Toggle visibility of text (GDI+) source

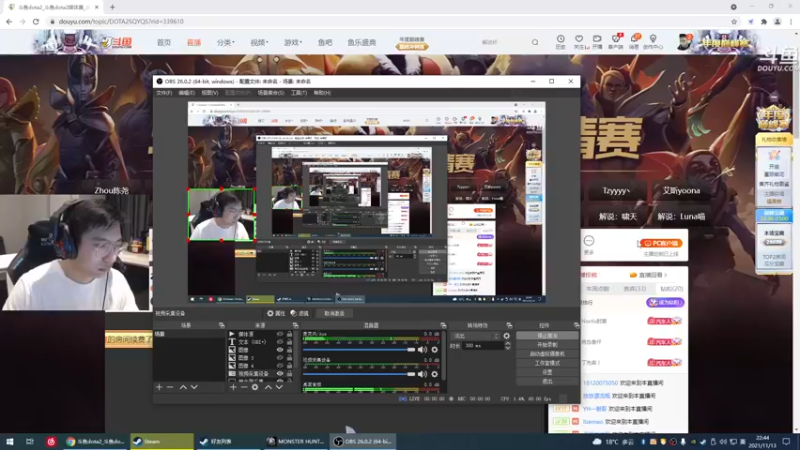tap(280, 342)
